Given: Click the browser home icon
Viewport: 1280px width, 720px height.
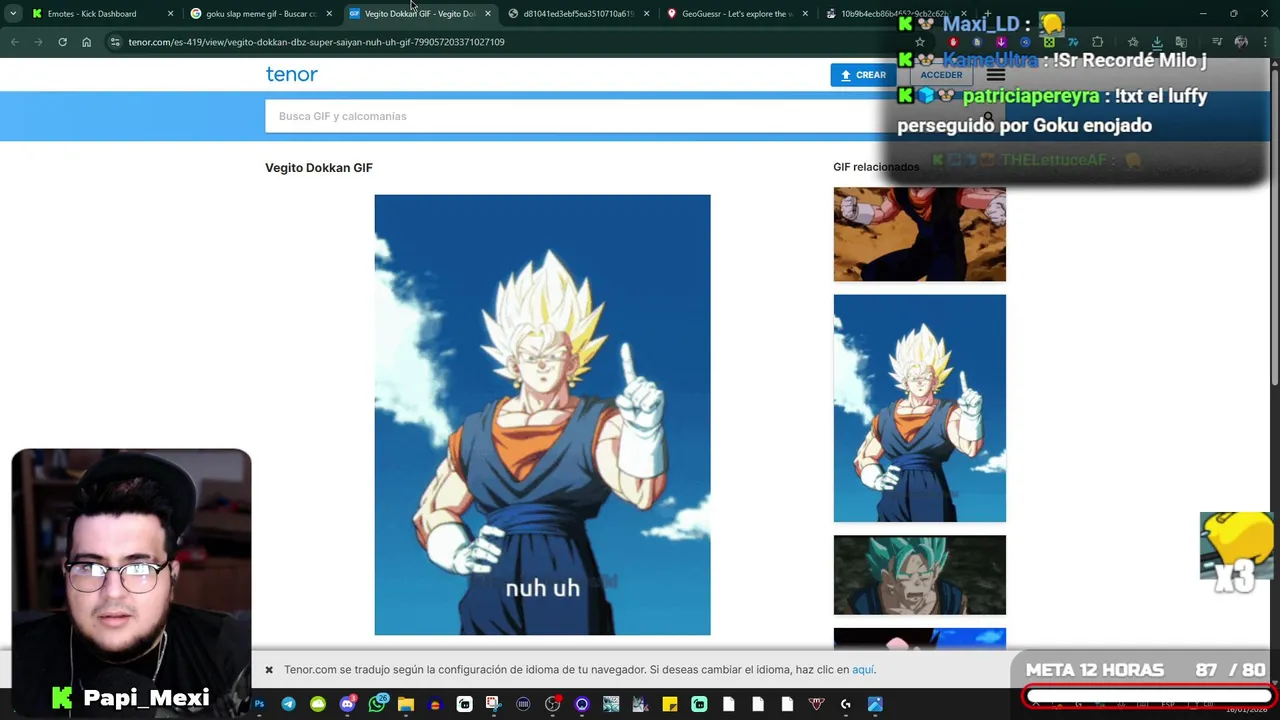Looking at the screenshot, I should [x=86, y=42].
